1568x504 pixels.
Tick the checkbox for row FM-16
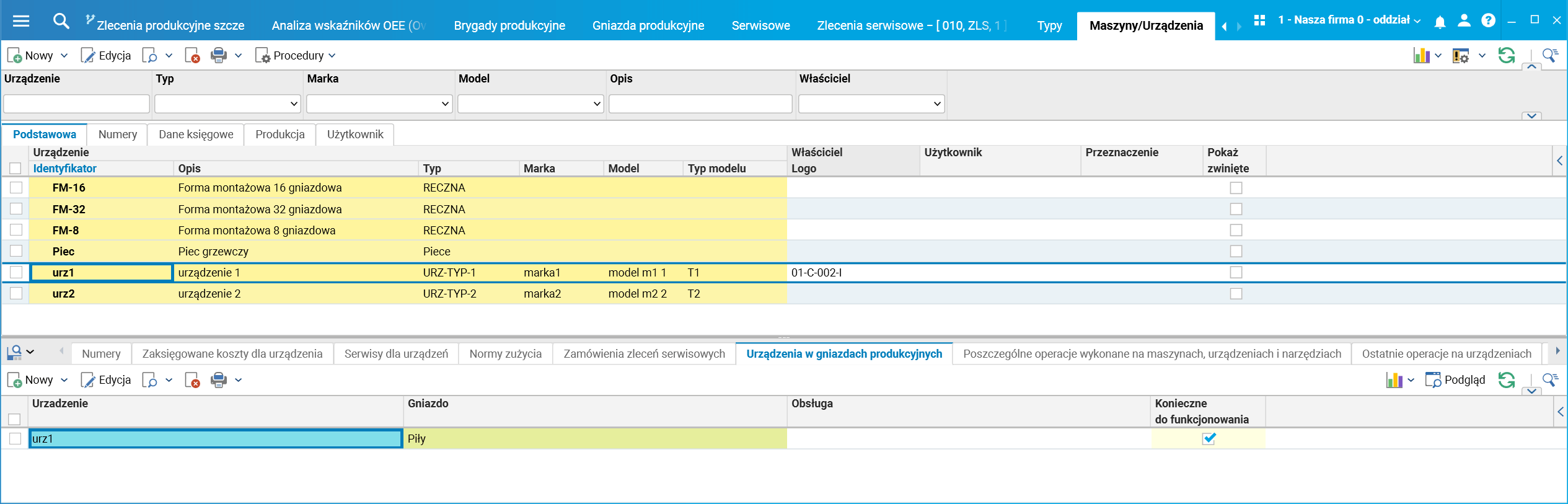click(16, 188)
